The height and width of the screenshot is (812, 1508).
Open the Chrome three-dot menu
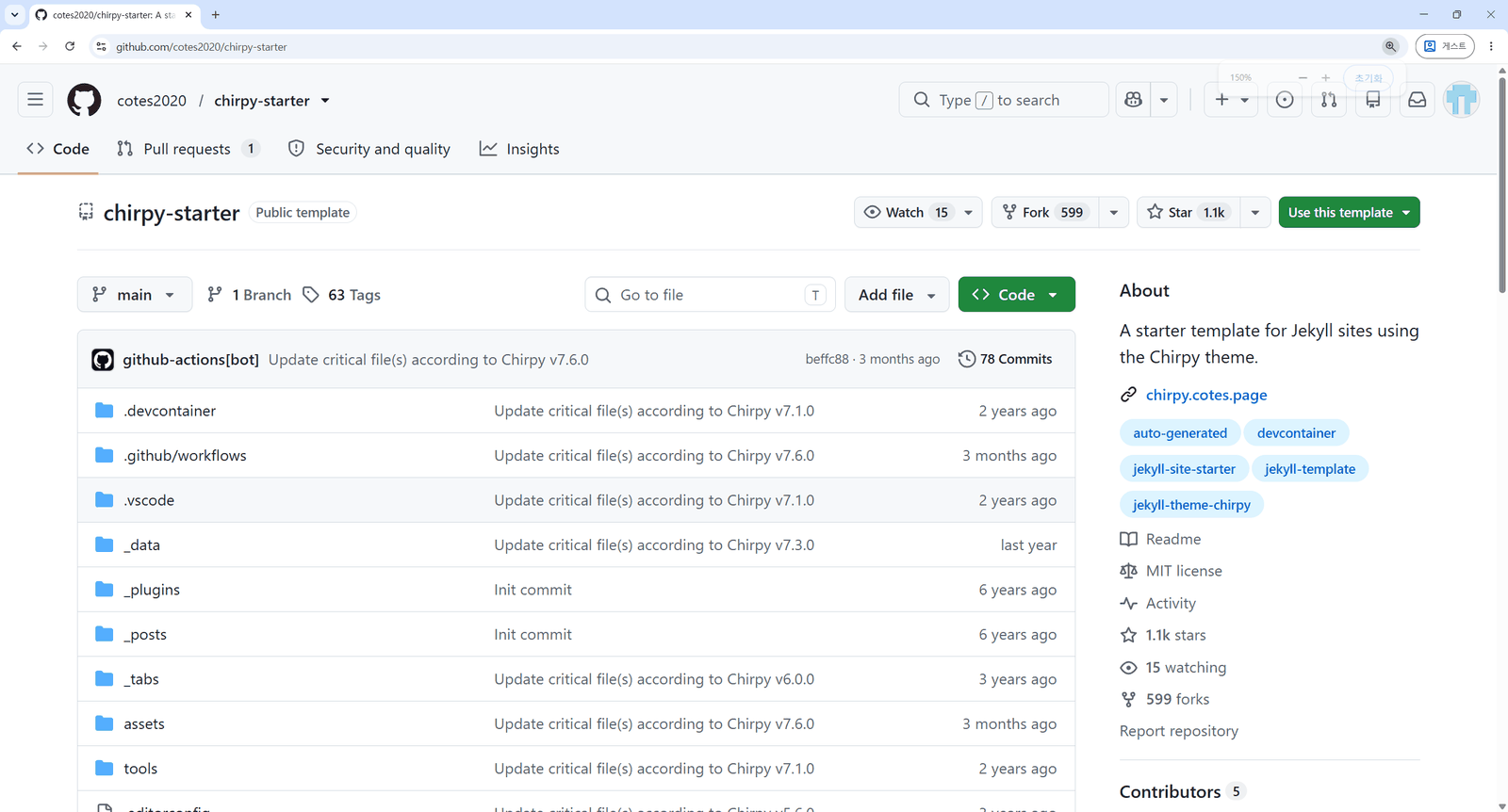(x=1491, y=46)
